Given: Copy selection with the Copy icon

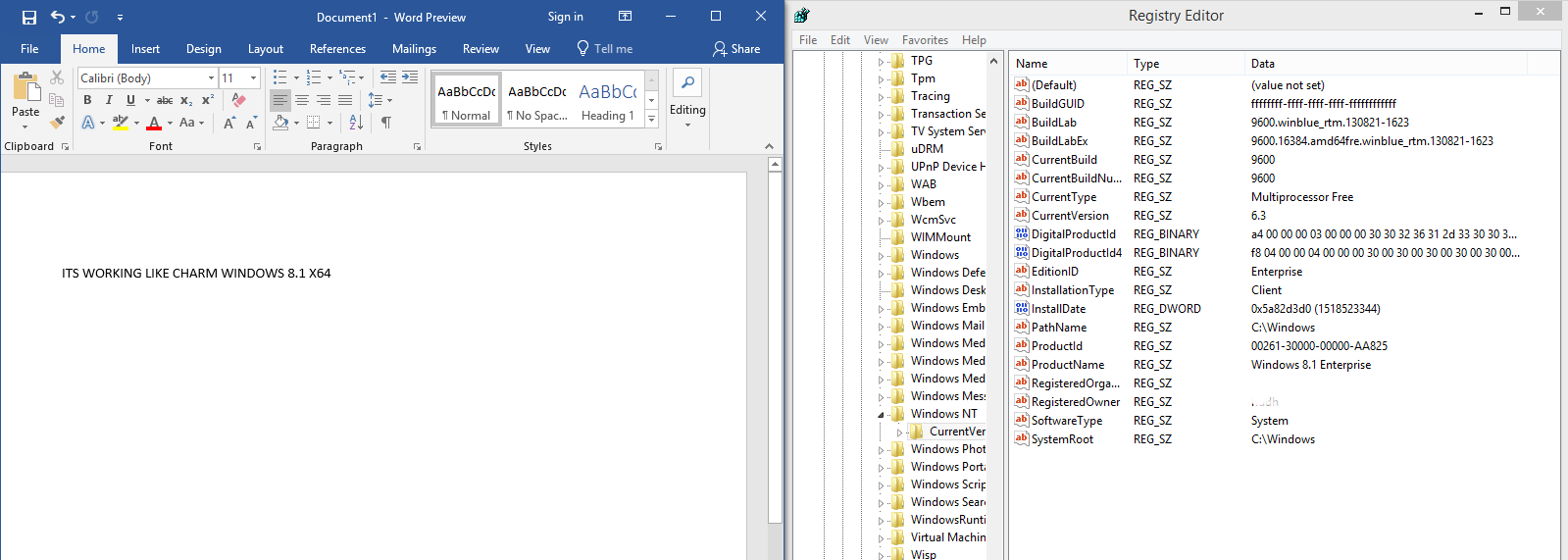Looking at the screenshot, I should pos(57,99).
